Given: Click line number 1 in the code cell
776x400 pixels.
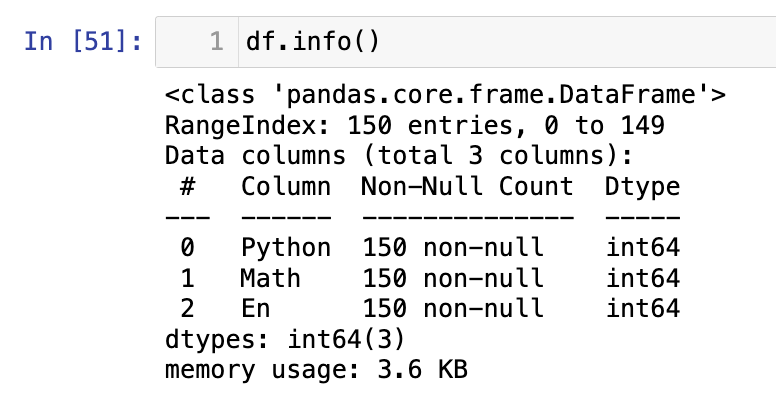Looking at the screenshot, I should tap(215, 43).
